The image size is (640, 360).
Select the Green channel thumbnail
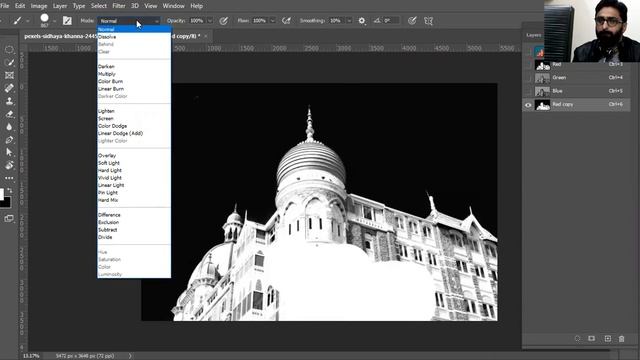point(542,78)
